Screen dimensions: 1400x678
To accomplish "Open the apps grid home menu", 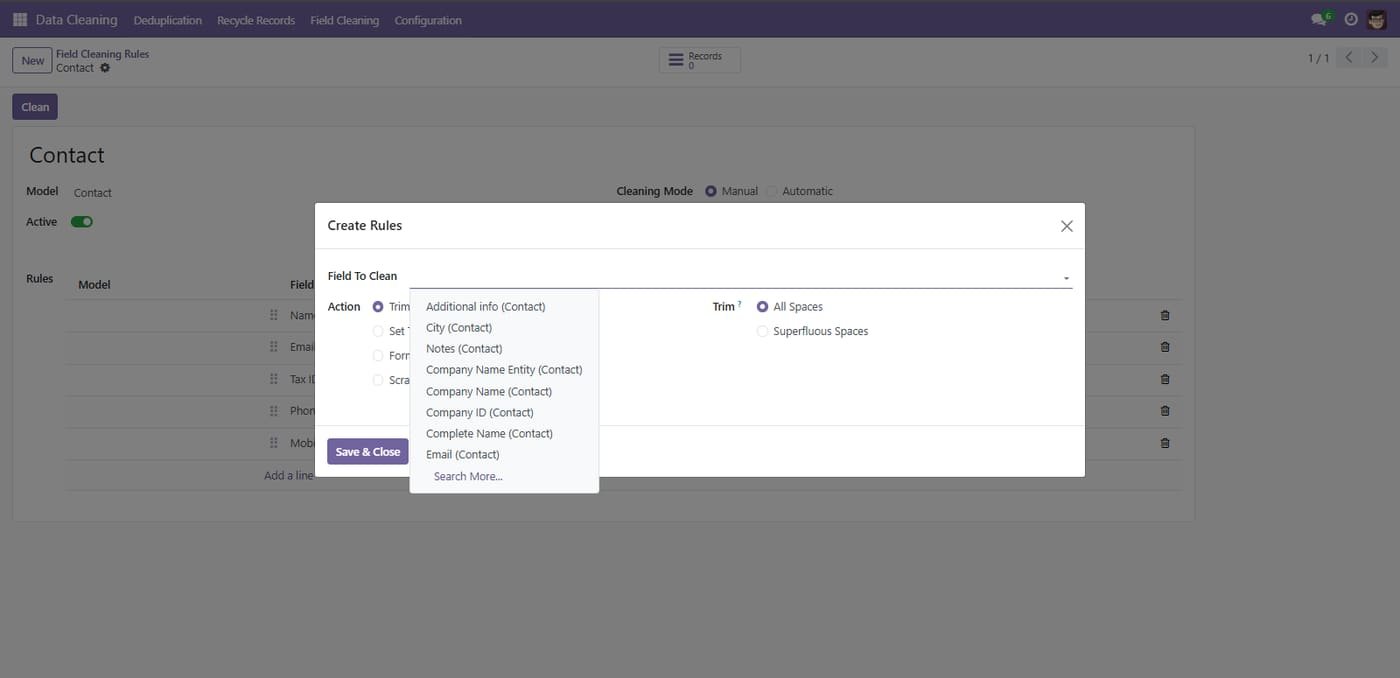I will [20, 19].
